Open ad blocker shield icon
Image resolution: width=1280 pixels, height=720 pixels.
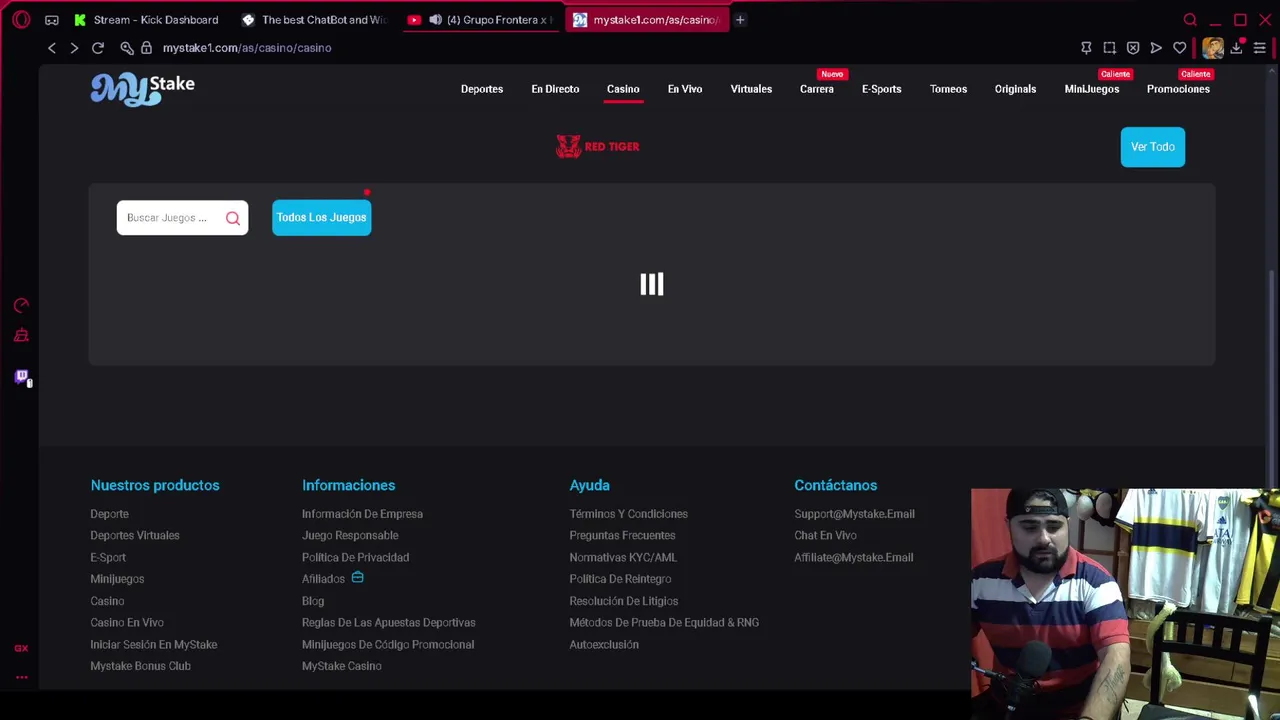(x=1133, y=48)
